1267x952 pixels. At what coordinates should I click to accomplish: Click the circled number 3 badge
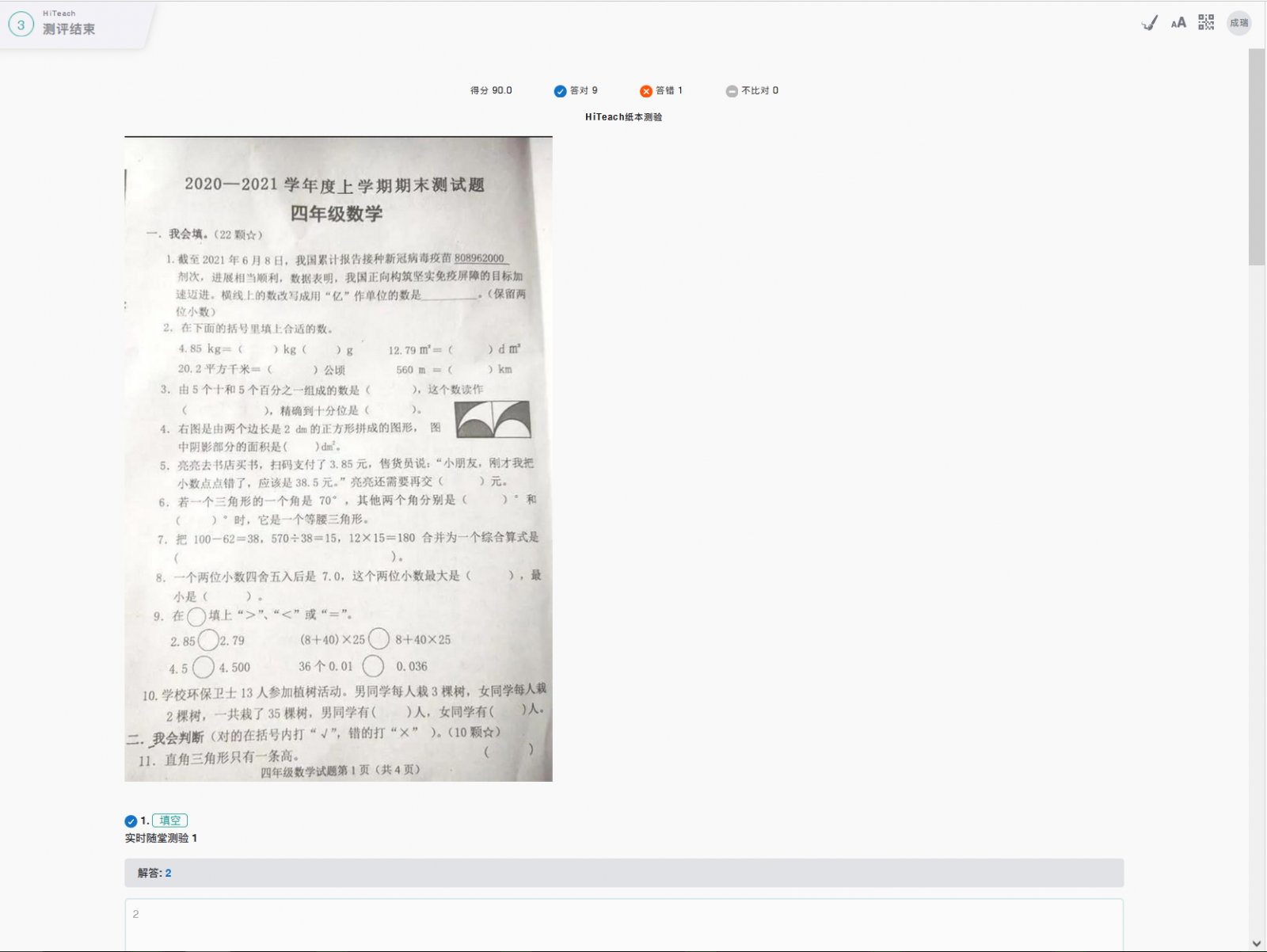tap(21, 25)
